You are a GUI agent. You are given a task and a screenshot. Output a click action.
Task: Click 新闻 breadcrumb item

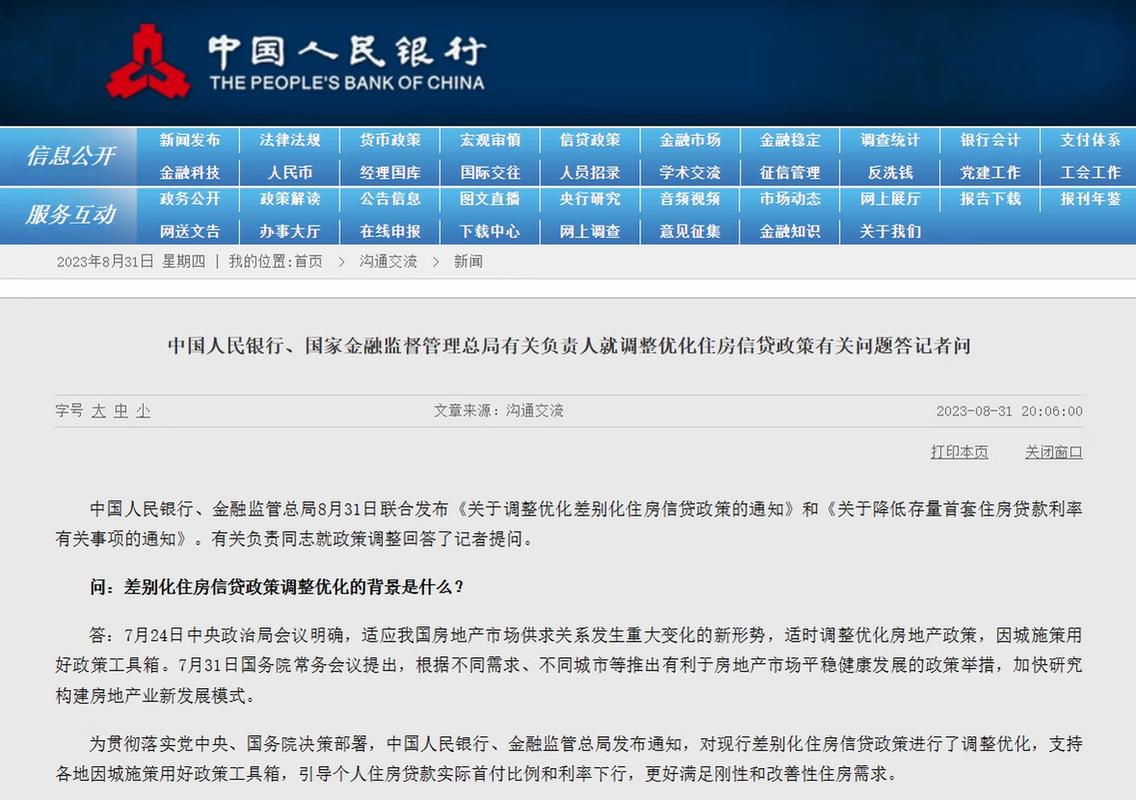tap(468, 262)
